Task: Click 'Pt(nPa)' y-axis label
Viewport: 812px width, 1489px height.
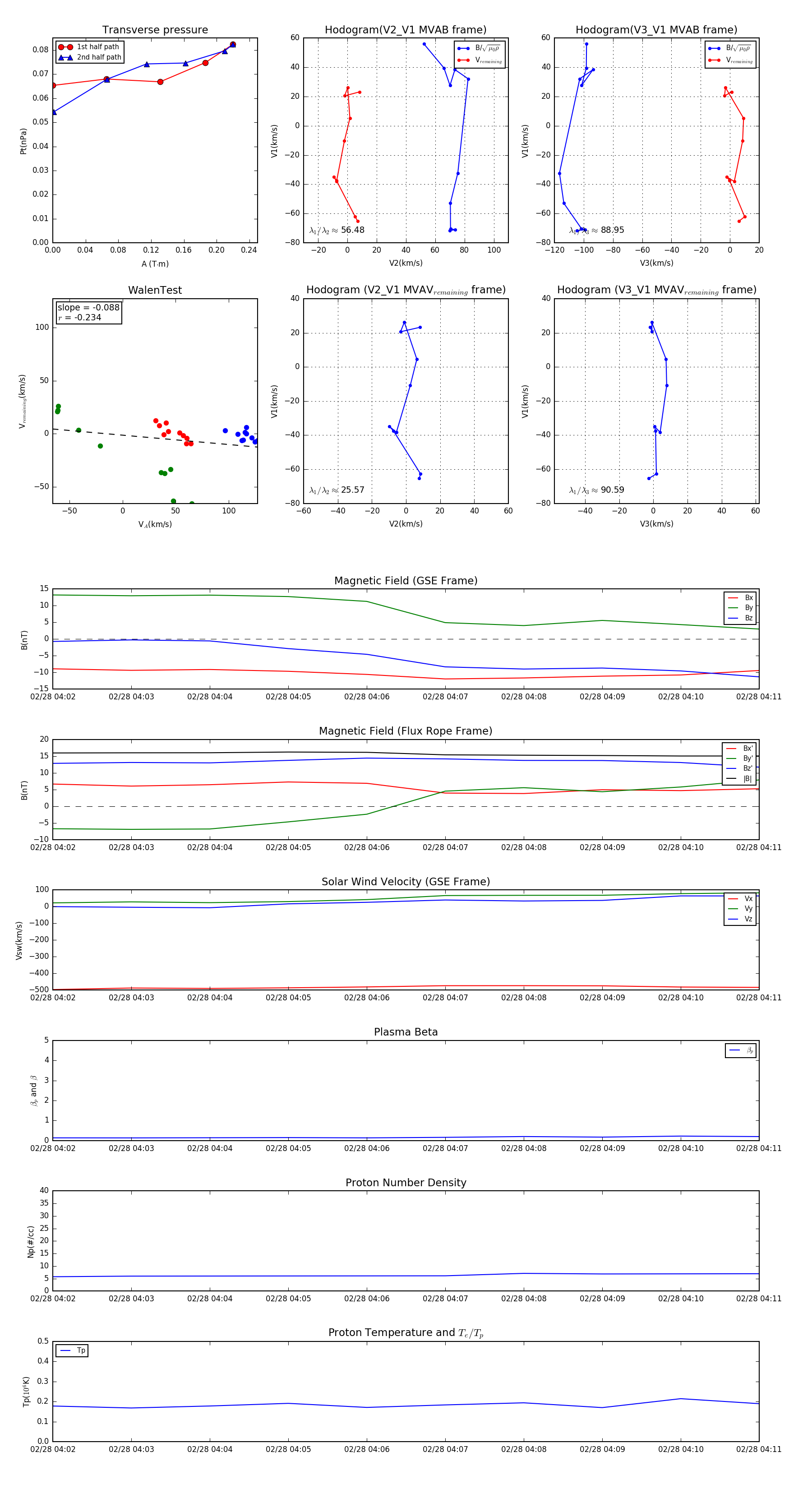Action: [x=24, y=141]
